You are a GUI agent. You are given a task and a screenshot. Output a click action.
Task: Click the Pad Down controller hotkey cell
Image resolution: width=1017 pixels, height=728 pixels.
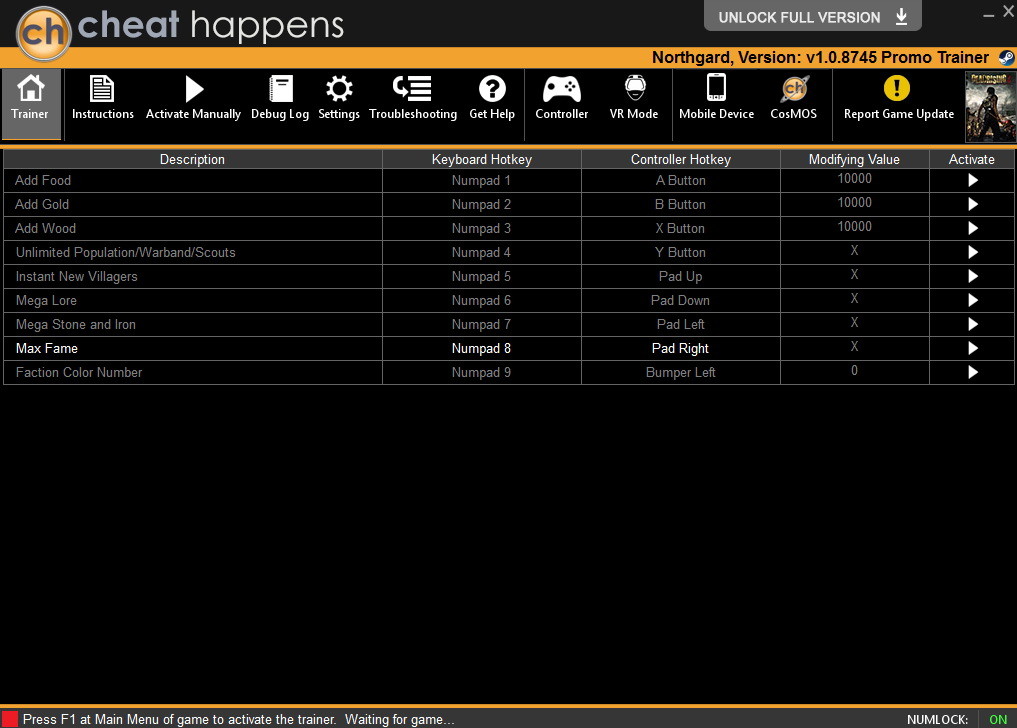coord(680,300)
